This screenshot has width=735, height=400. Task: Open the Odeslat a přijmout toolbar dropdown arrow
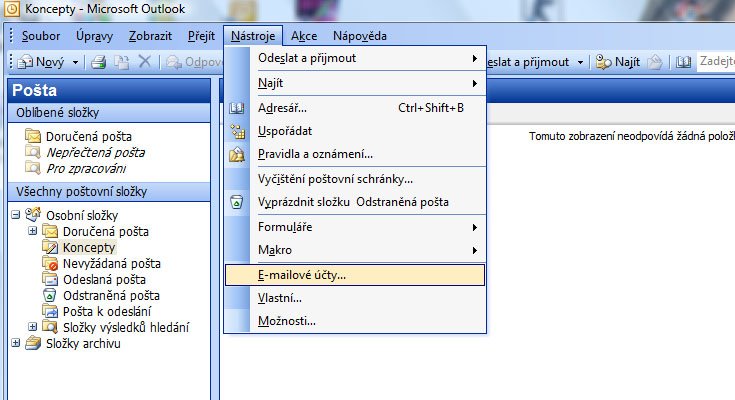580,62
